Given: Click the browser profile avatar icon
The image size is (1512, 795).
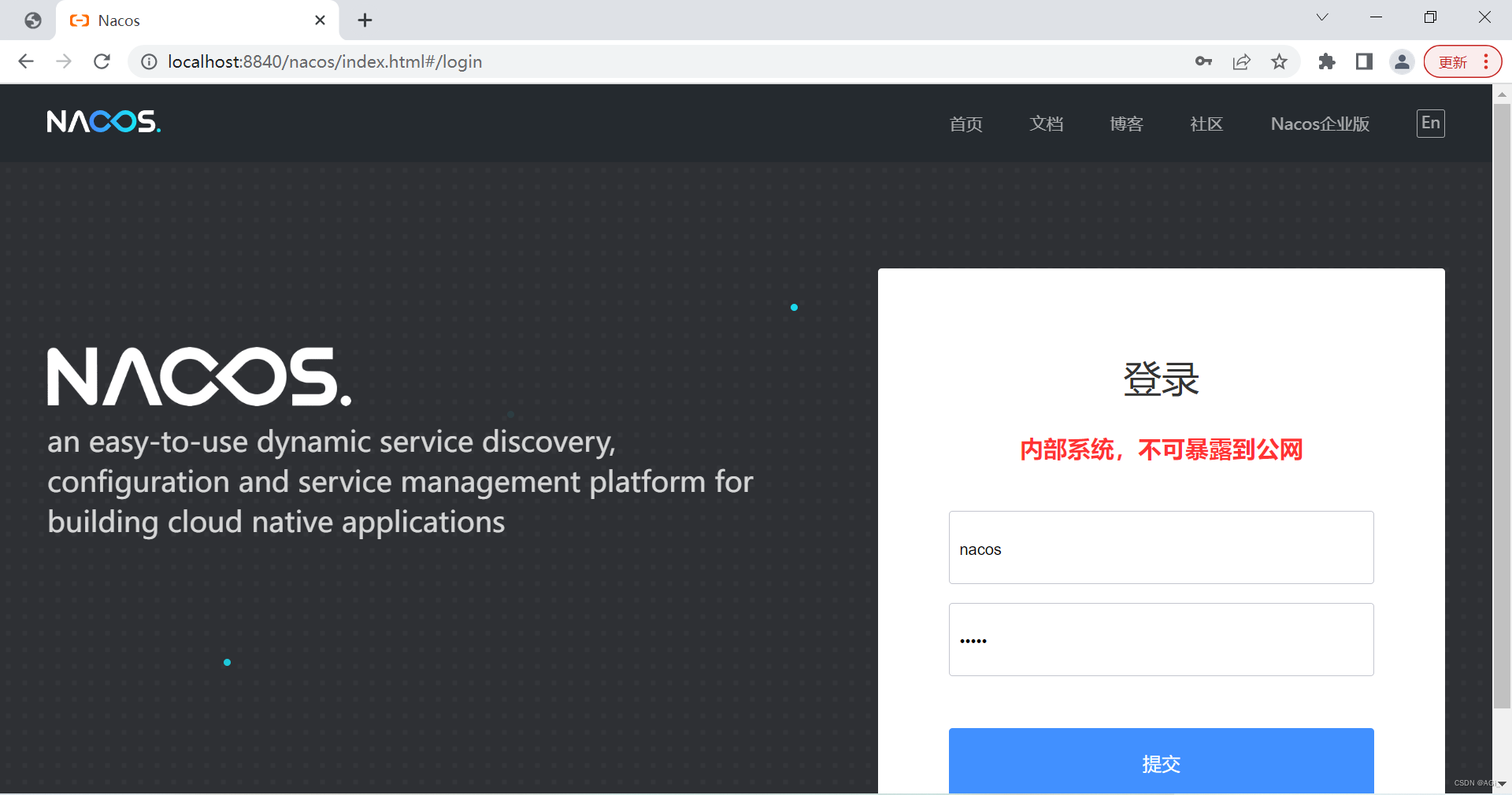Looking at the screenshot, I should (x=1403, y=61).
